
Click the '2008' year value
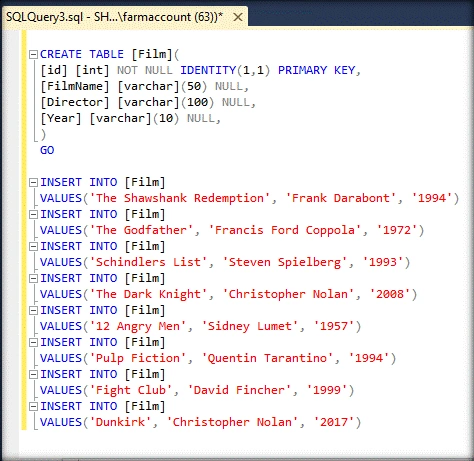(x=390, y=294)
